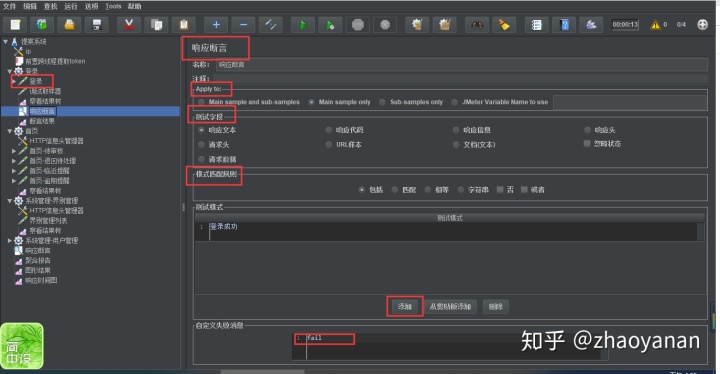Screen dimensions: 720x374
Task: Click the Stop test octagon icon
Action: pyautogui.click(x=358, y=24)
